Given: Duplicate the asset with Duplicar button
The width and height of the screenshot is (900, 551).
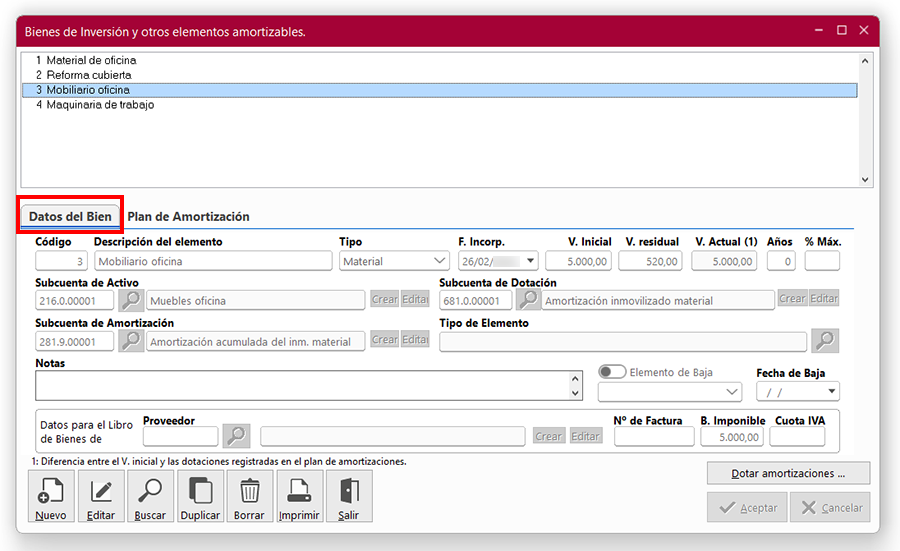Looking at the screenshot, I should tap(200, 497).
